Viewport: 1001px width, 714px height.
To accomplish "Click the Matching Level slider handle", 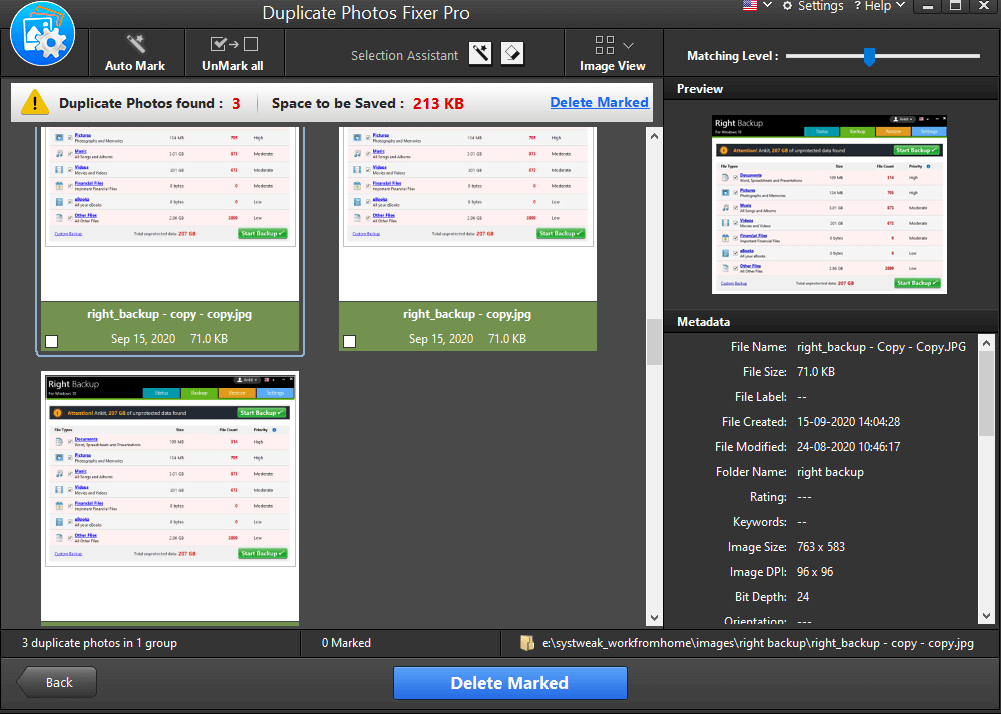I will [869, 56].
